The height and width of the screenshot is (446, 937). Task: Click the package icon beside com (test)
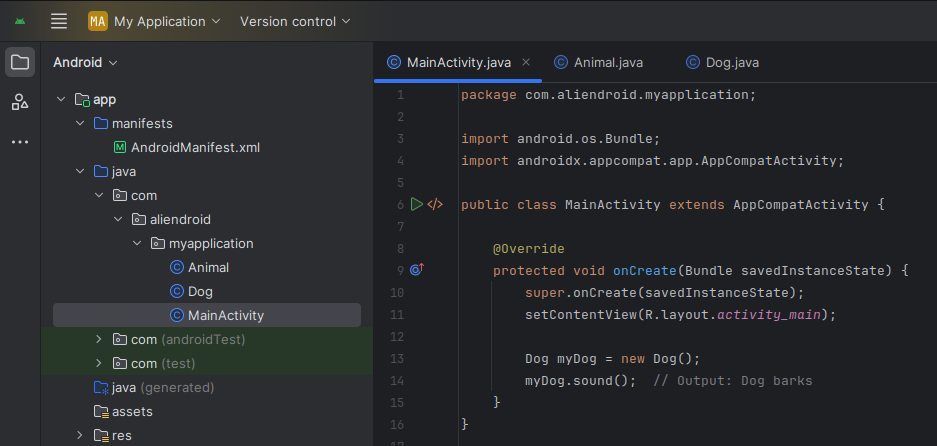pyautogui.click(x=120, y=363)
